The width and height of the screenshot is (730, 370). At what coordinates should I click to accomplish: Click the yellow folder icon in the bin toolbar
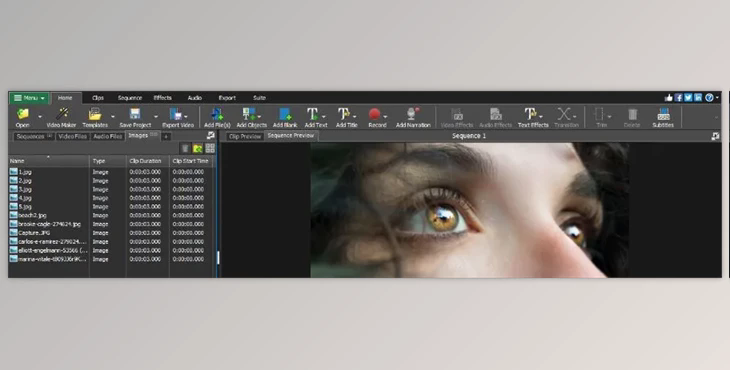click(198, 148)
